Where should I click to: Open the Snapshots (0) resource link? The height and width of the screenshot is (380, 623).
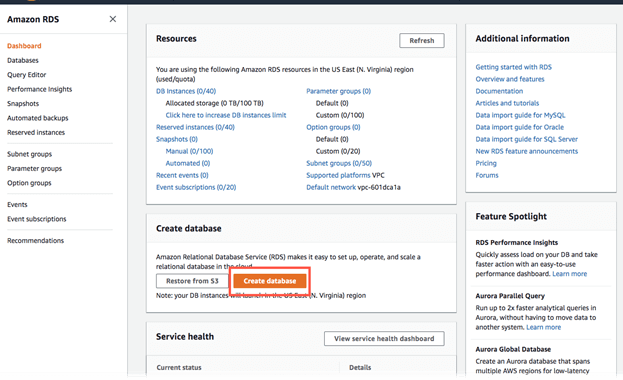coord(176,139)
